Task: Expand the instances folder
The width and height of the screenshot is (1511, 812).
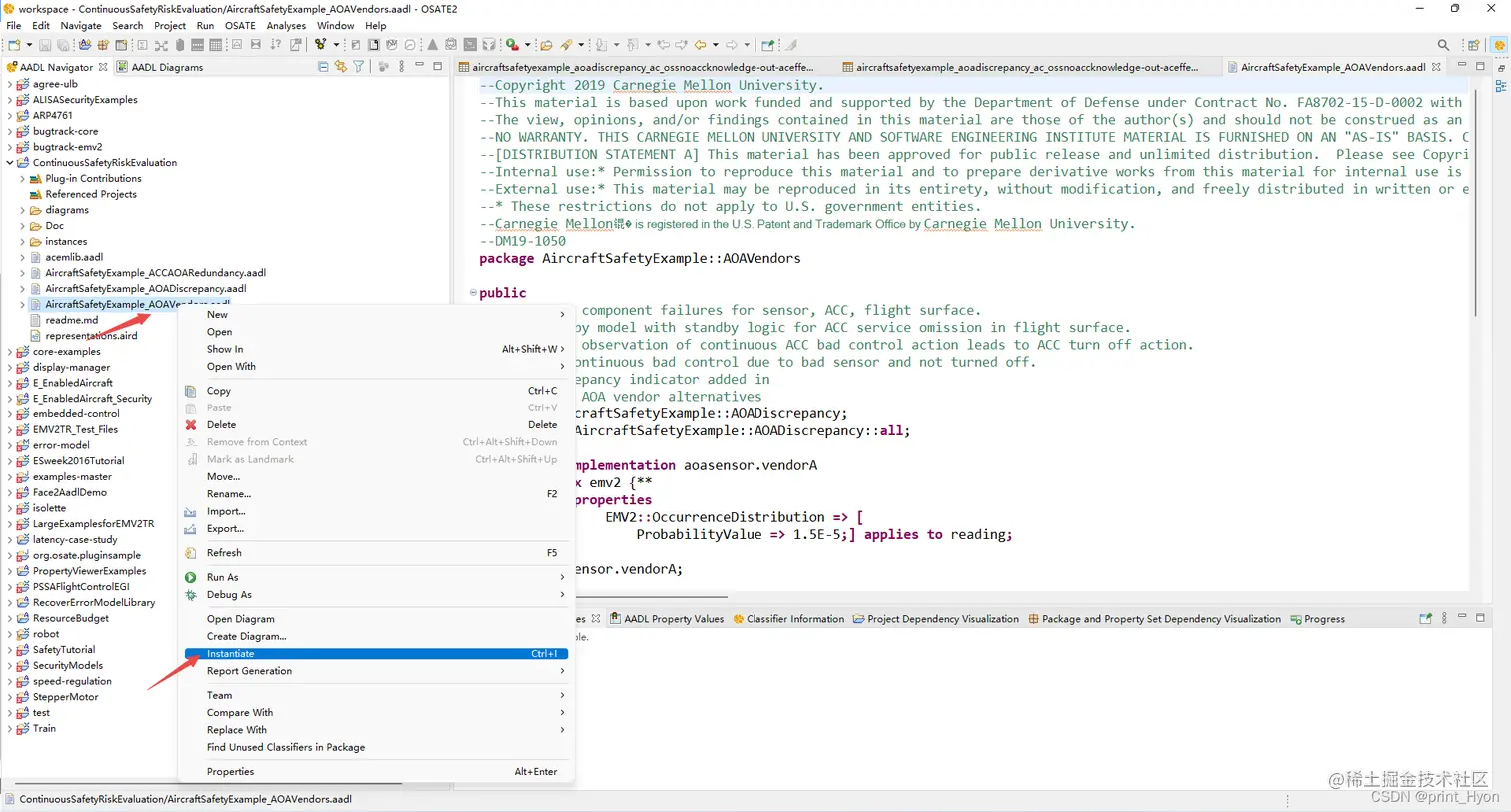Action: coord(23,242)
